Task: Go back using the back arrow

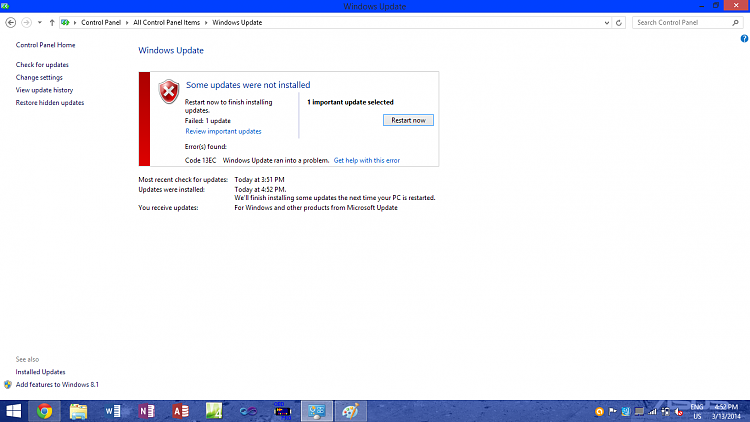Action: click(x=11, y=22)
